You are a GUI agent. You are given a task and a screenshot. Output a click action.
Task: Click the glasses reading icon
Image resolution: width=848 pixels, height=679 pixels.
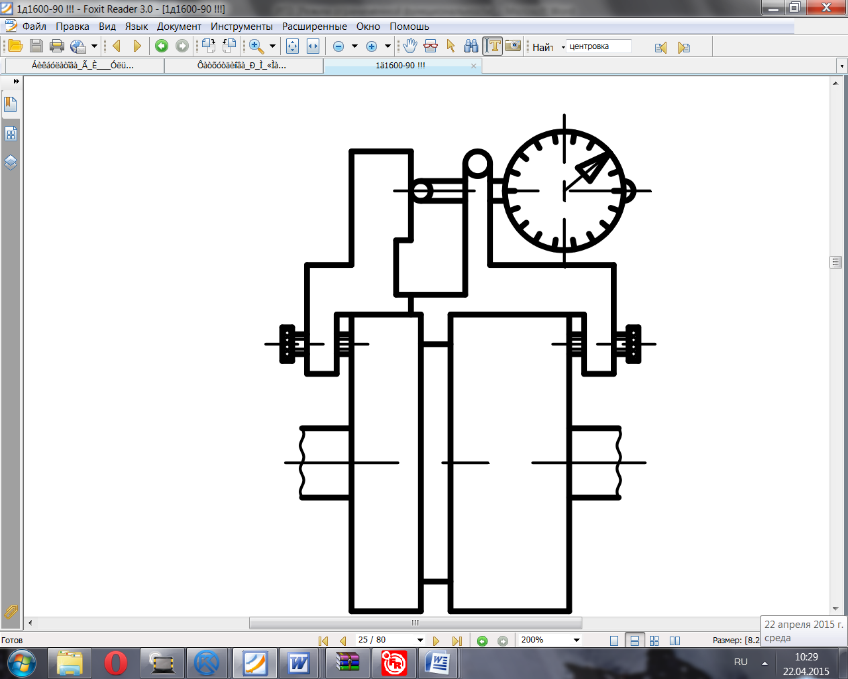pyautogui.click(x=430, y=46)
